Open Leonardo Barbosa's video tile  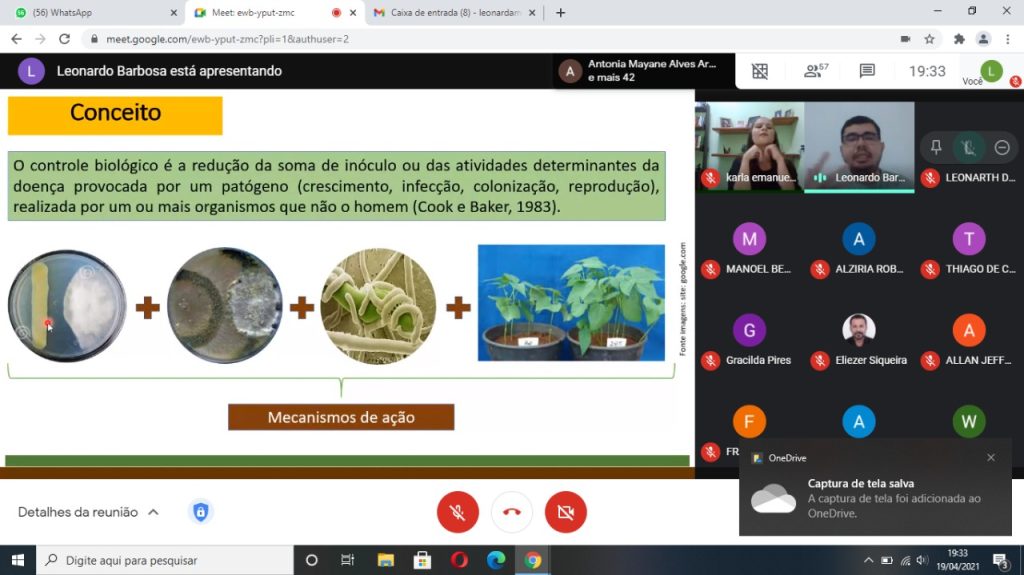tap(859, 146)
